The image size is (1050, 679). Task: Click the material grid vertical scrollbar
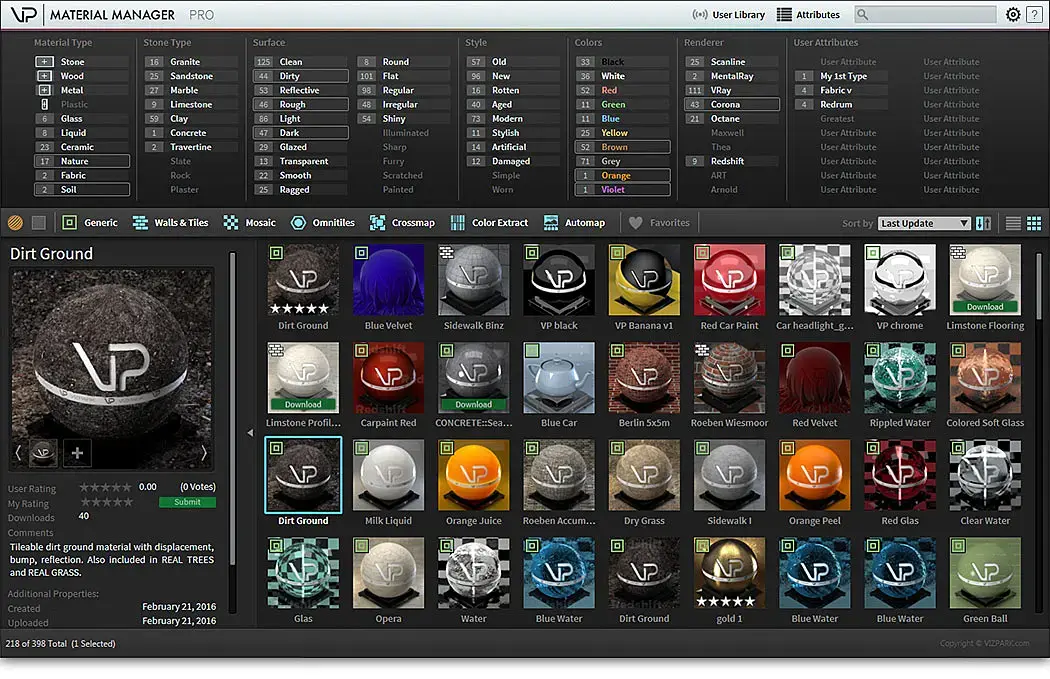1039,288
